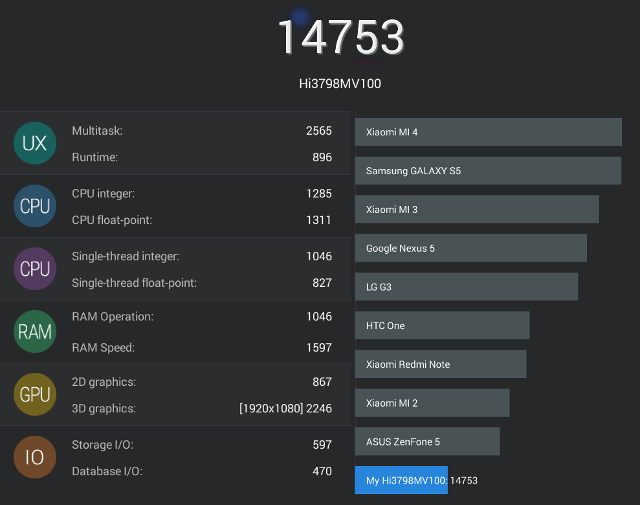Click the 14753 value beside the blue bar
This screenshot has height=505, width=640.
click(x=464, y=481)
